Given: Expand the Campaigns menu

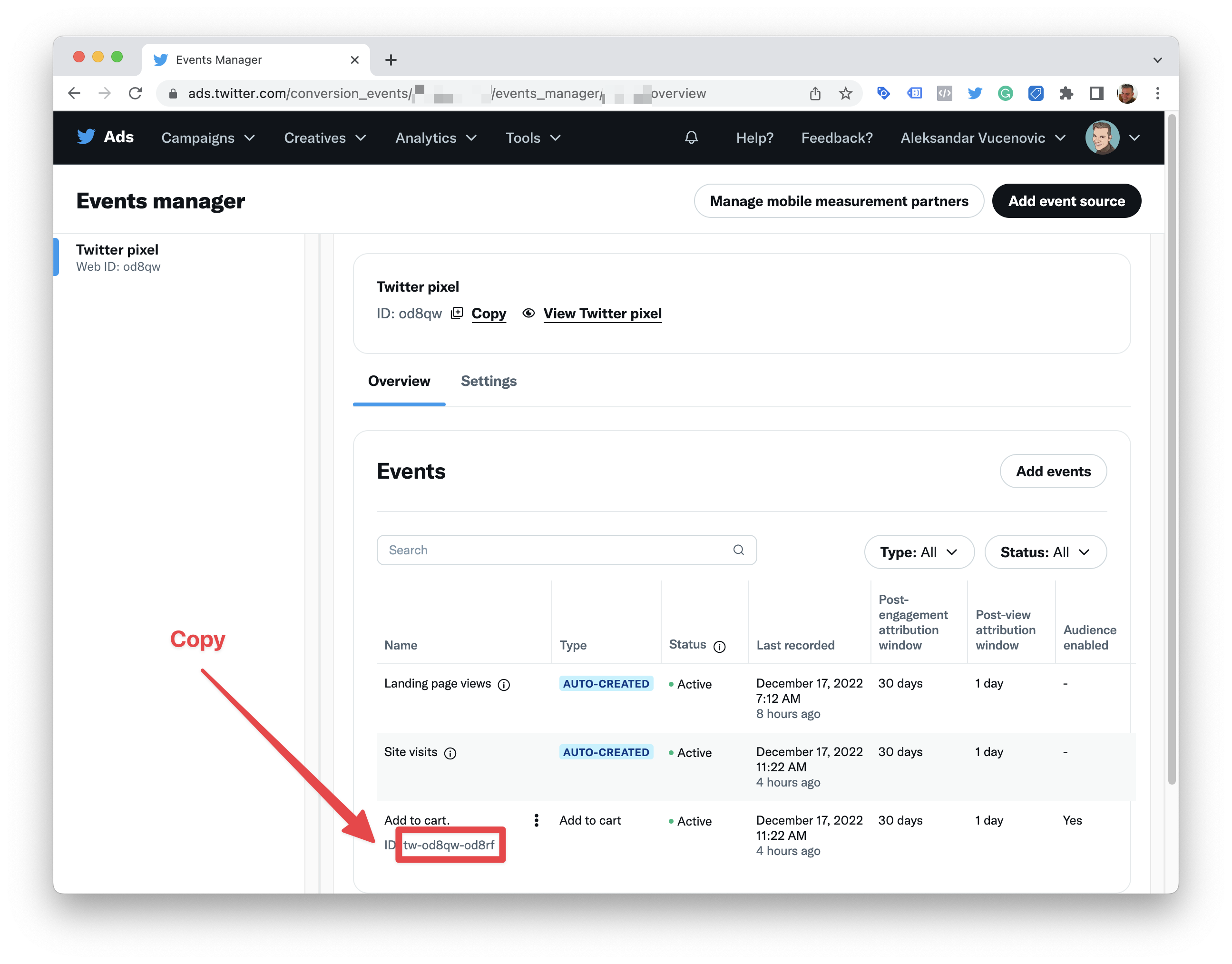Looking at the screenshot, I should 208,138.
